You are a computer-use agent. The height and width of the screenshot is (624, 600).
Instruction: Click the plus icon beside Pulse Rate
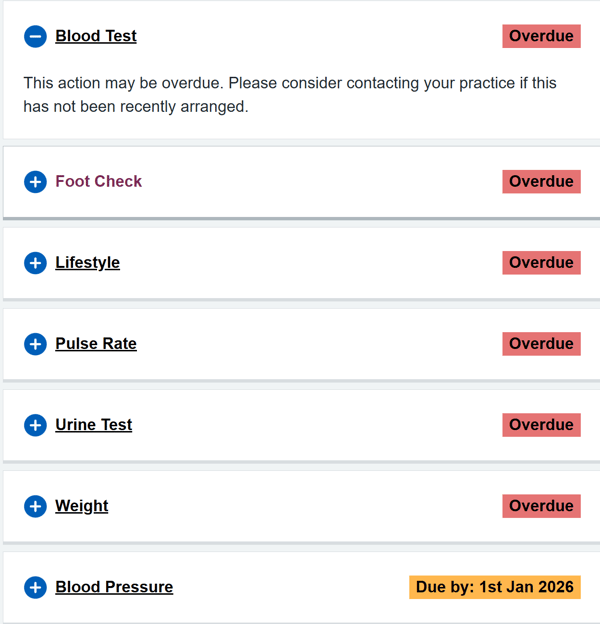(x=35, y=344)
